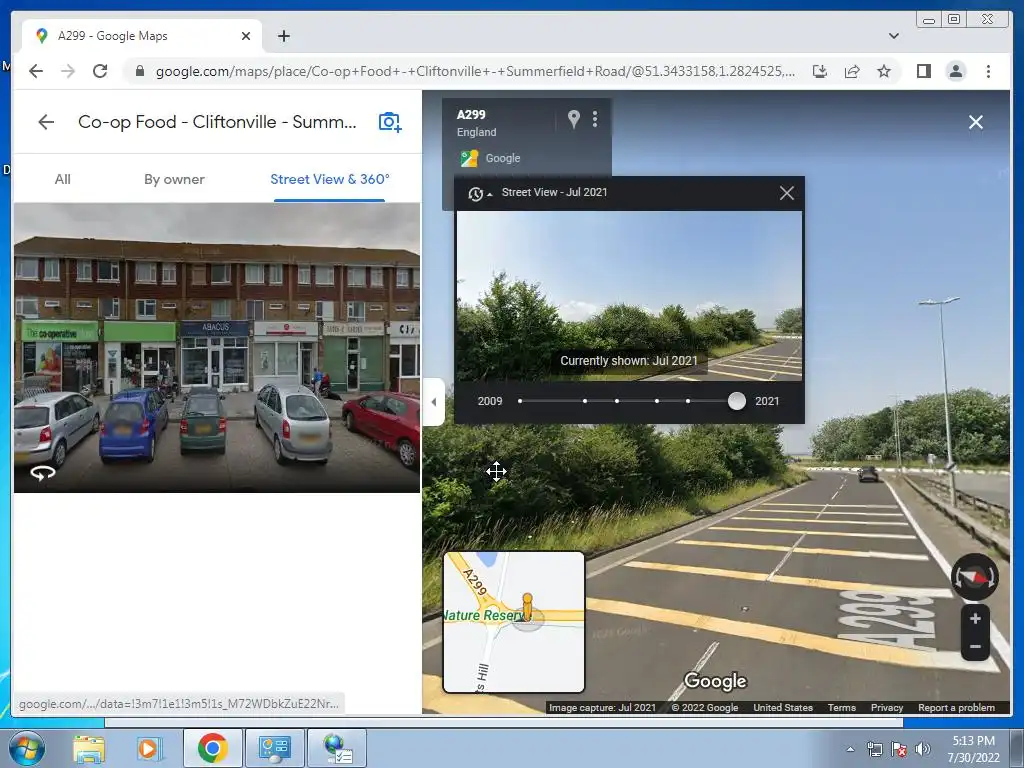Open File Explorer from the taskbar
This screenshot has height=768, width=1024.
pos(89,748)
